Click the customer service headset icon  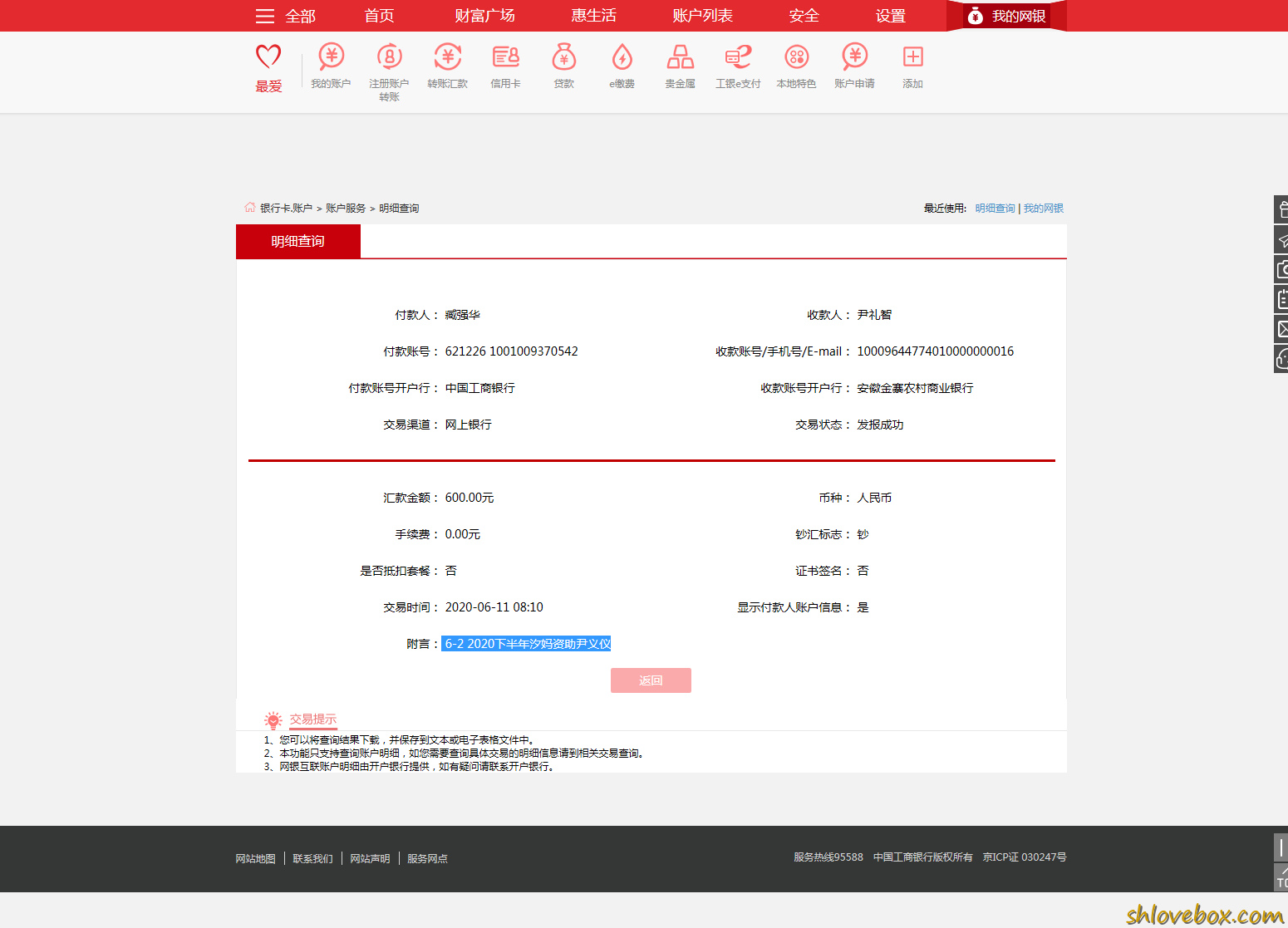(x=1281, y=359)
